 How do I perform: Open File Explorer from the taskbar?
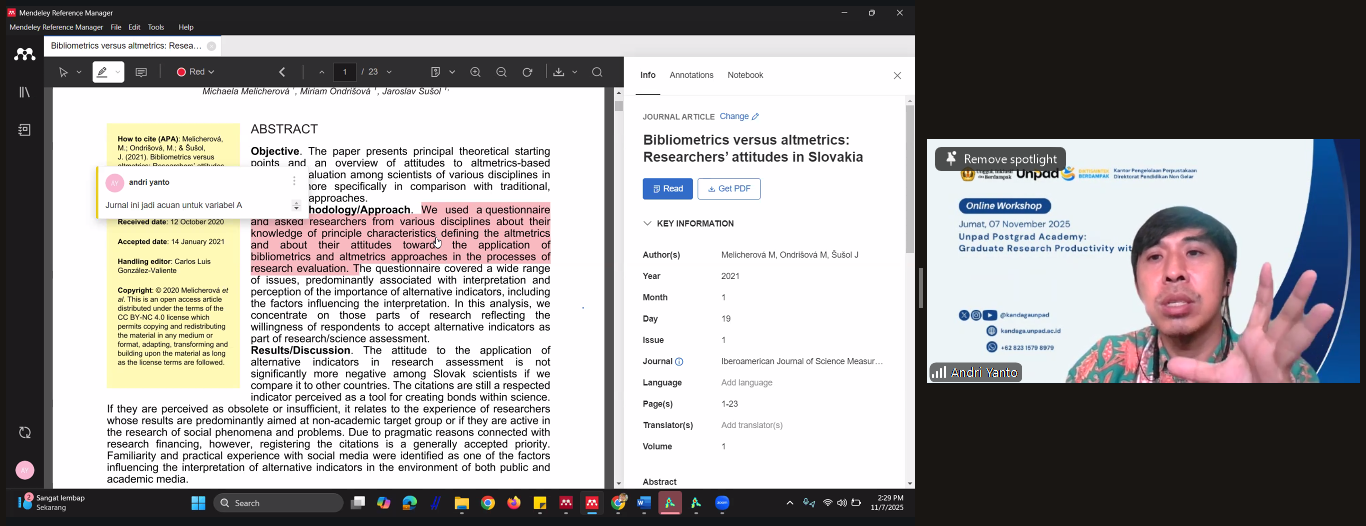tap(462, 503)
